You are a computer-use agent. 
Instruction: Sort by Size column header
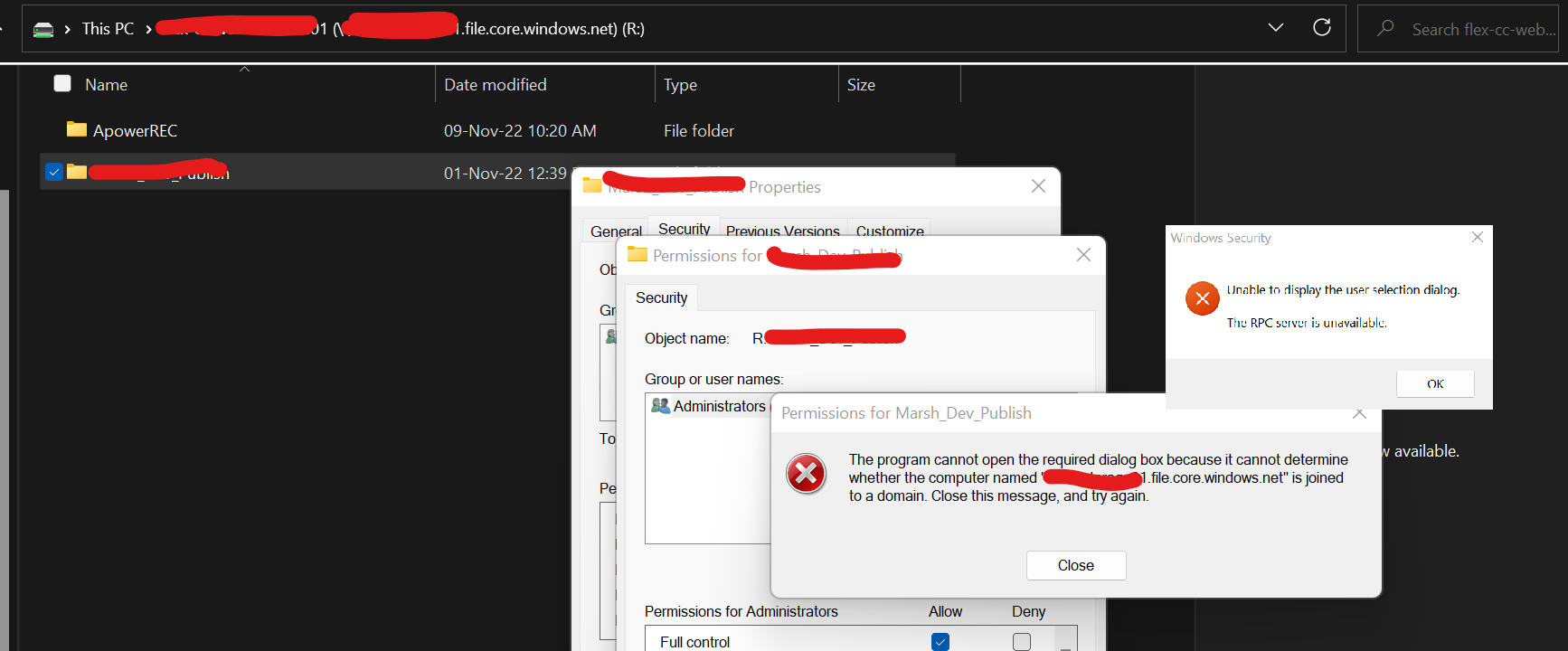click(861, 85)
